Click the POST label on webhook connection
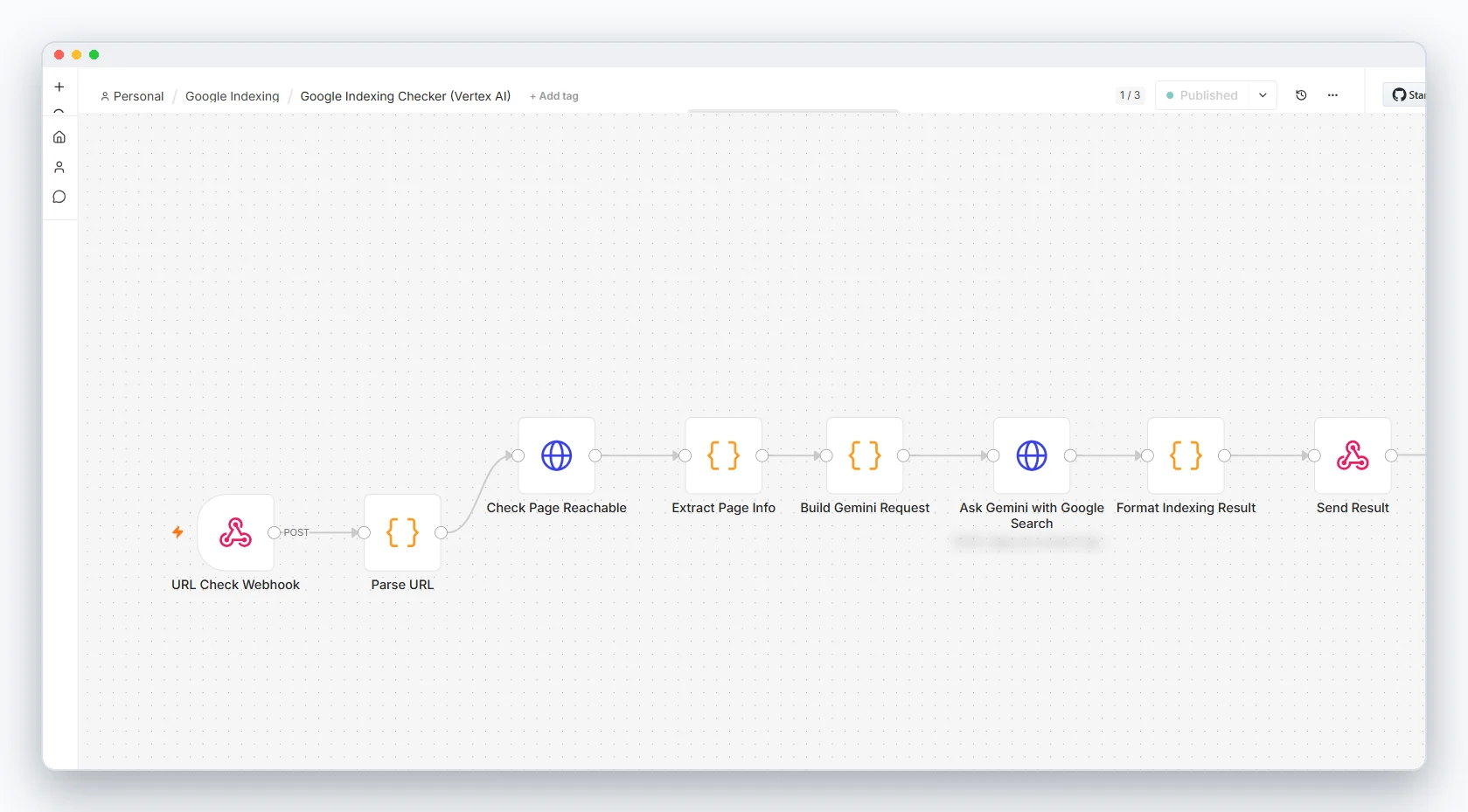 [x=296, y=532]
